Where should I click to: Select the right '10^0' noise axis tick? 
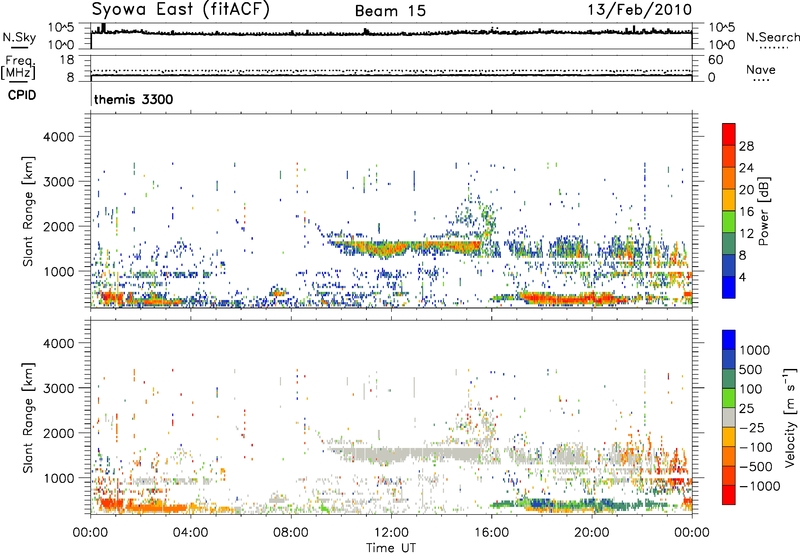(x=722, y=45)
